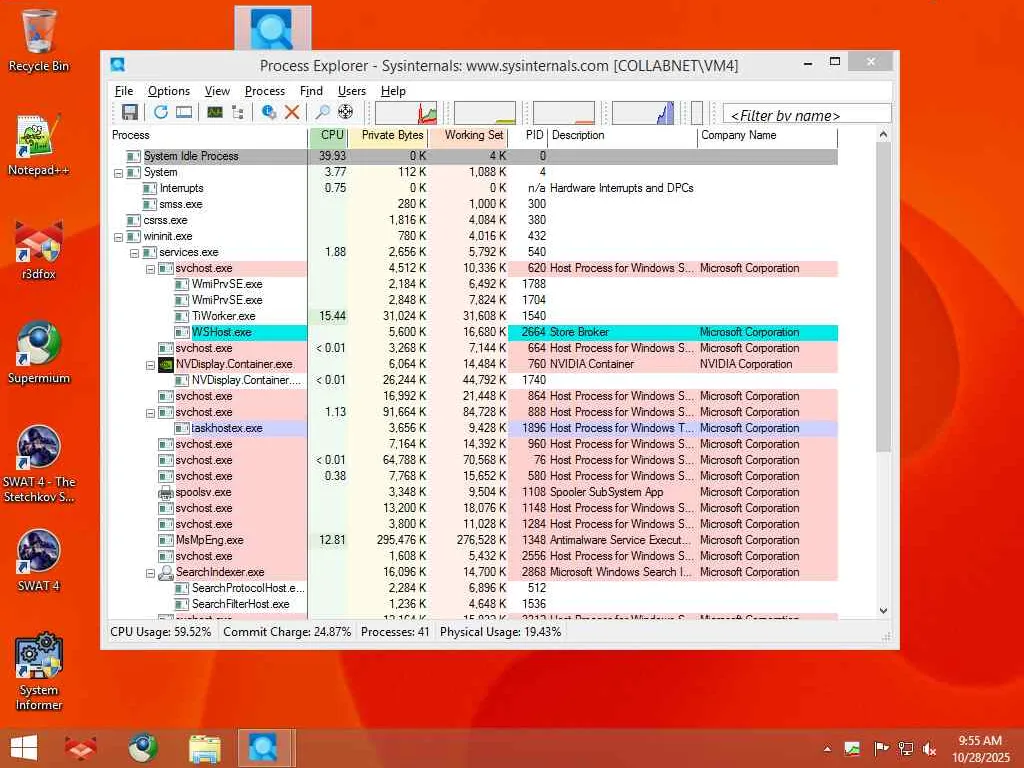Collapse the NVDisplay.Container.exe parent node
The width and height of the screenshot is (1024, 768).
[150, 365]
